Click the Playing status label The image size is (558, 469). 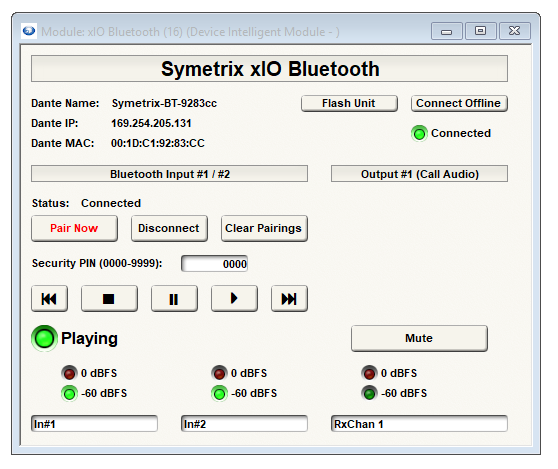(x=89, y=338)
